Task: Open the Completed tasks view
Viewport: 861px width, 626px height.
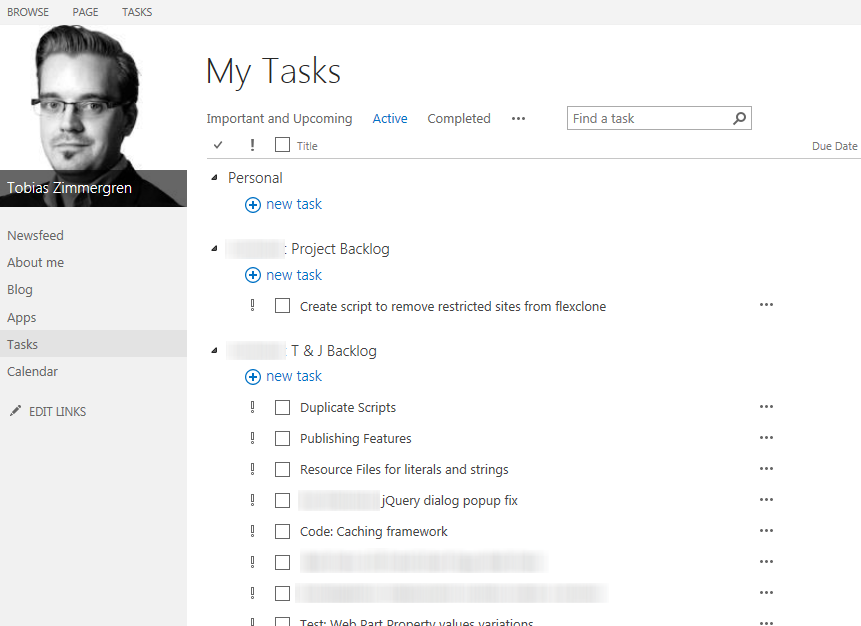Action: [458, 118]
